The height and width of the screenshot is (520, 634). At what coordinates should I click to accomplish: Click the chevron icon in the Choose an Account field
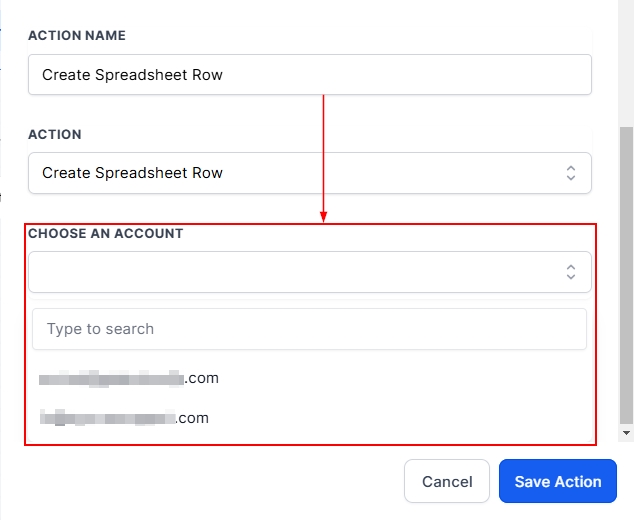pos(571,272)
